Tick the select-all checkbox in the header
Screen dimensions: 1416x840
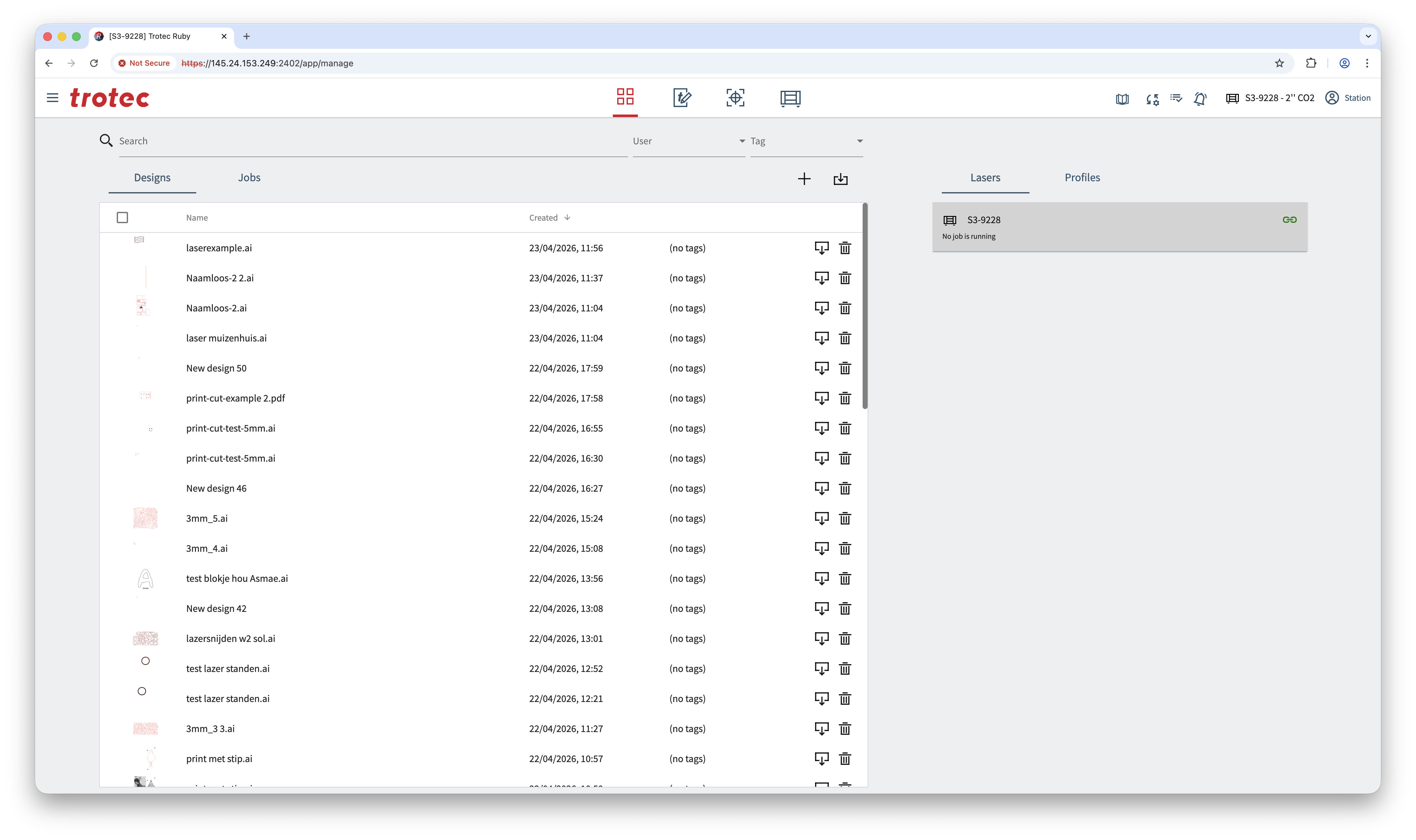coord(122,218)
